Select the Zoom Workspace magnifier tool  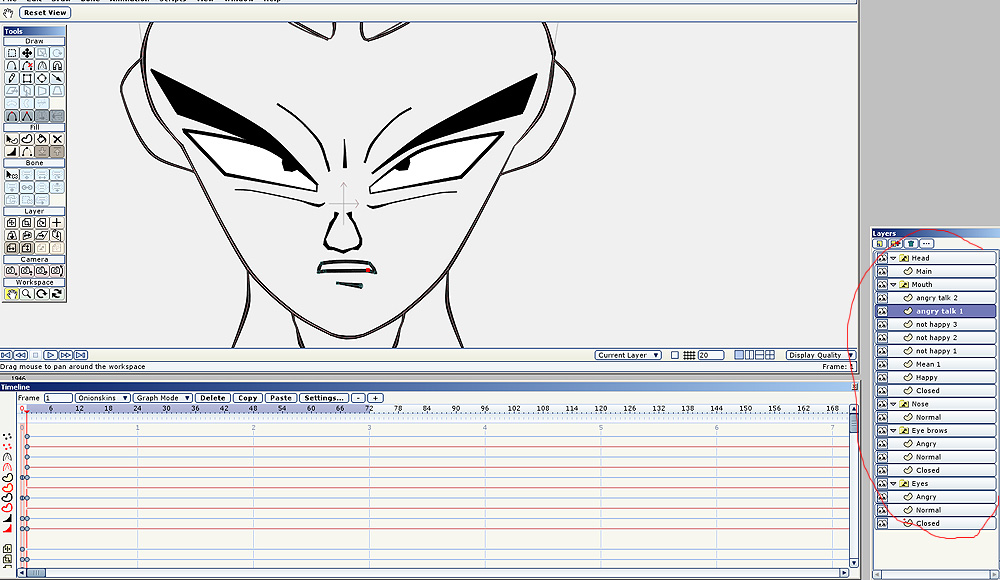point(27,294)
